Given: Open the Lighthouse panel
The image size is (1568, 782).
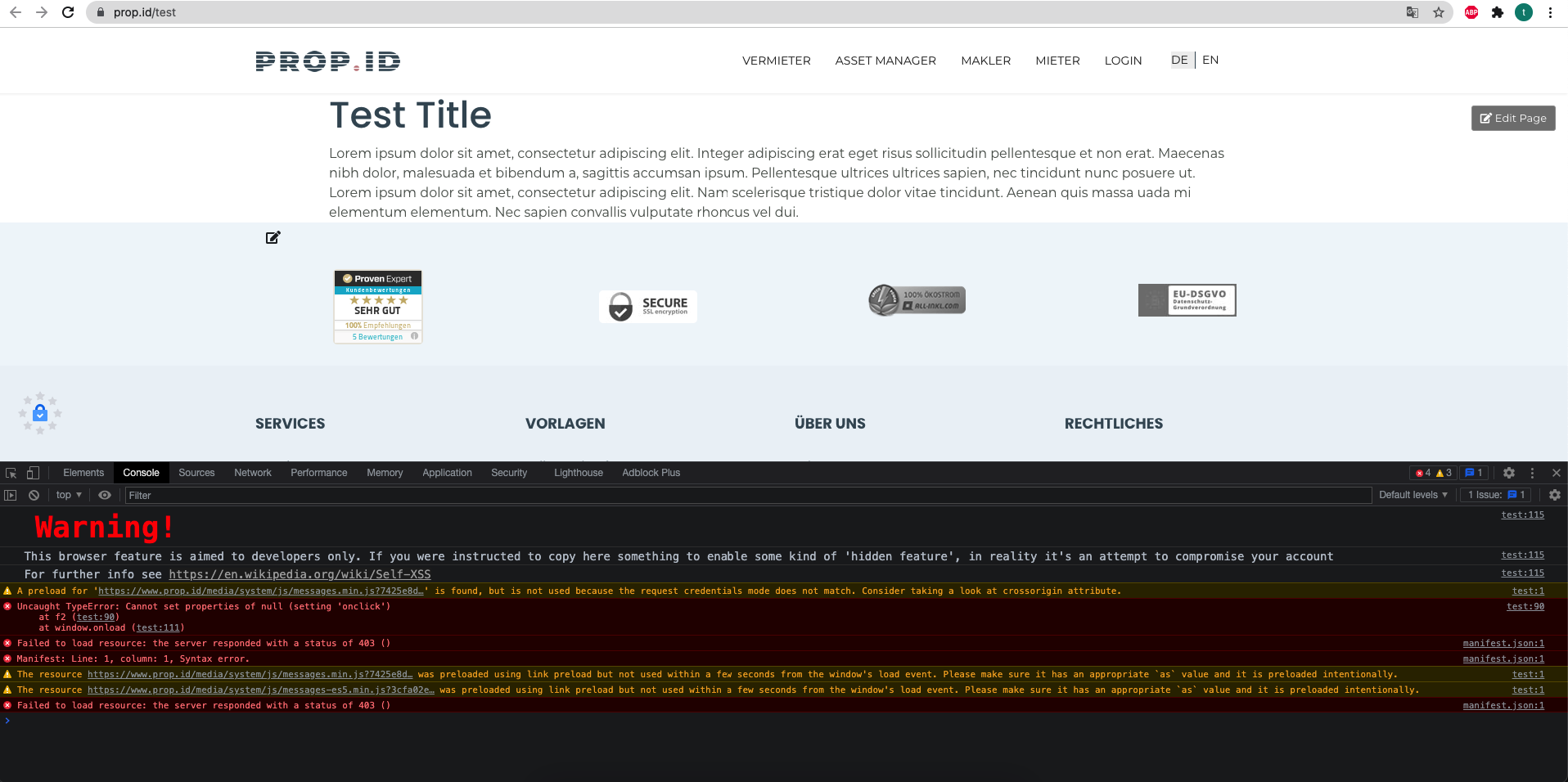Looking at the screenshot, I should pyautogui.click(x=578, y=473).
